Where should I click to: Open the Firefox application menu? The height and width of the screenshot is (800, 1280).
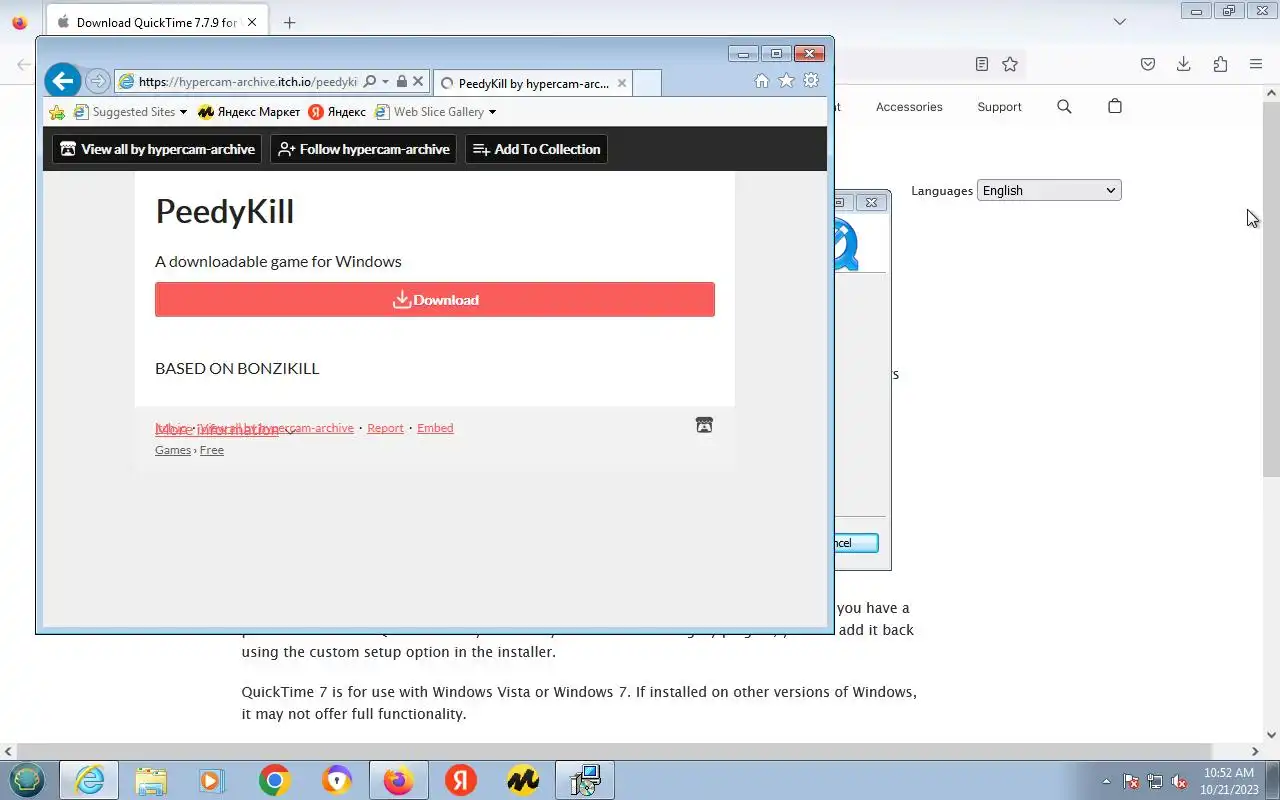click(1256, 64)
